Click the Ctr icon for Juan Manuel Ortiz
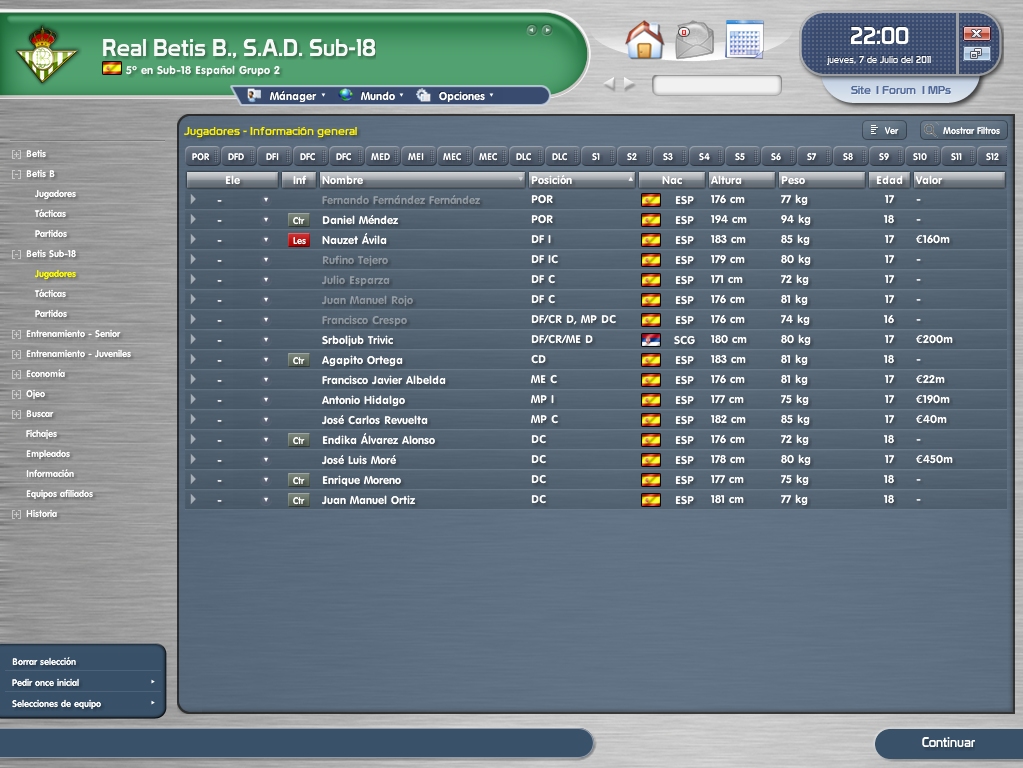 coord(299,500)
